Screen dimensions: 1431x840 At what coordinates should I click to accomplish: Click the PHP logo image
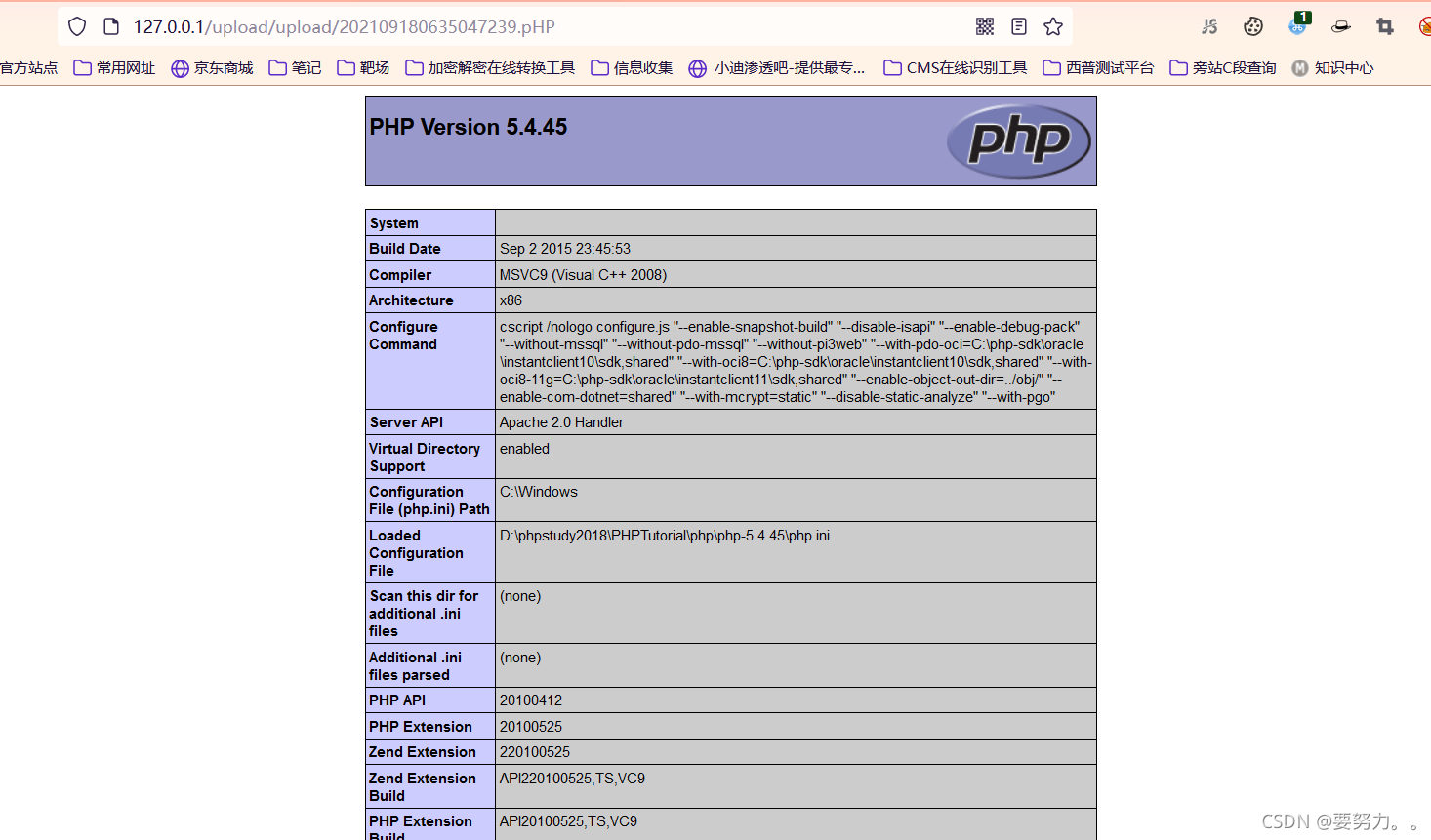(x=1019, y=141)
